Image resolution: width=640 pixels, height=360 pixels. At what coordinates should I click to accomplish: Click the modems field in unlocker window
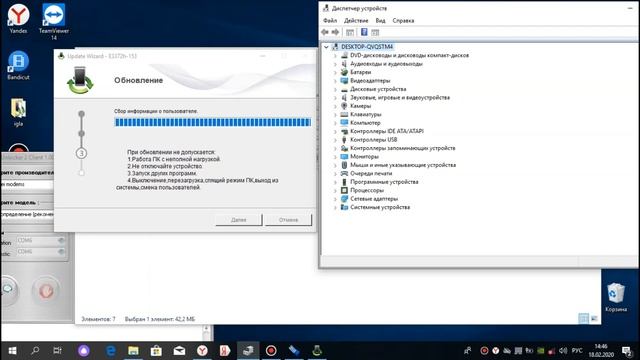[x=27, y=184]
